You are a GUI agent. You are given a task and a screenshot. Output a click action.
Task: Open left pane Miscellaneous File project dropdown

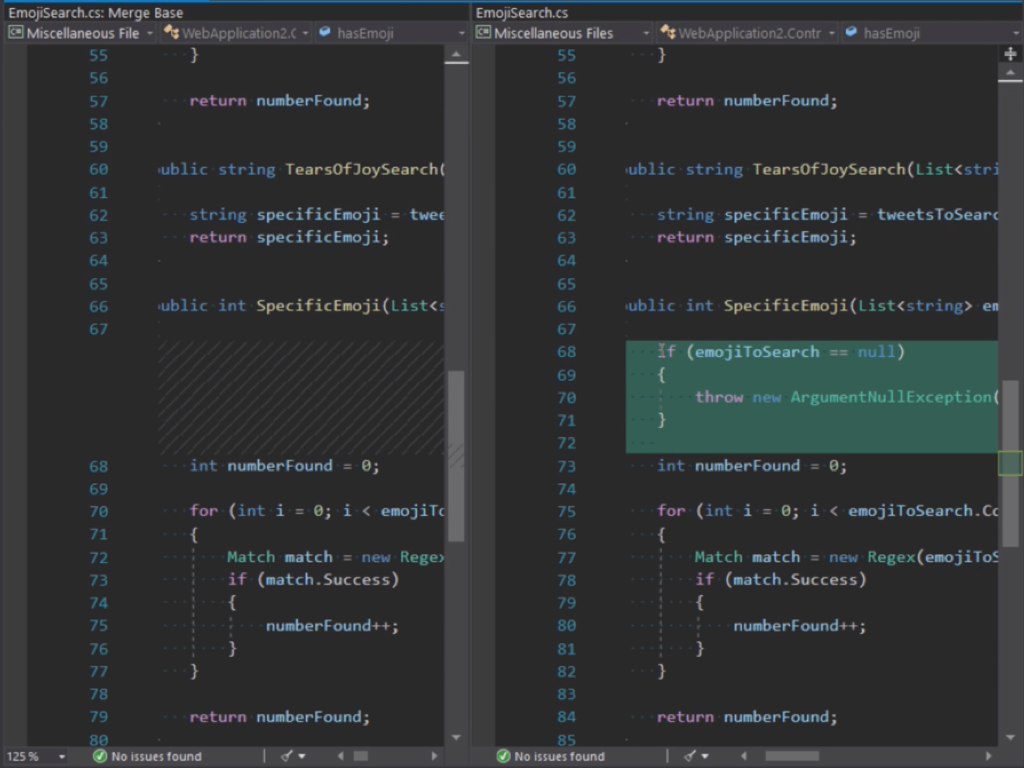82,33
